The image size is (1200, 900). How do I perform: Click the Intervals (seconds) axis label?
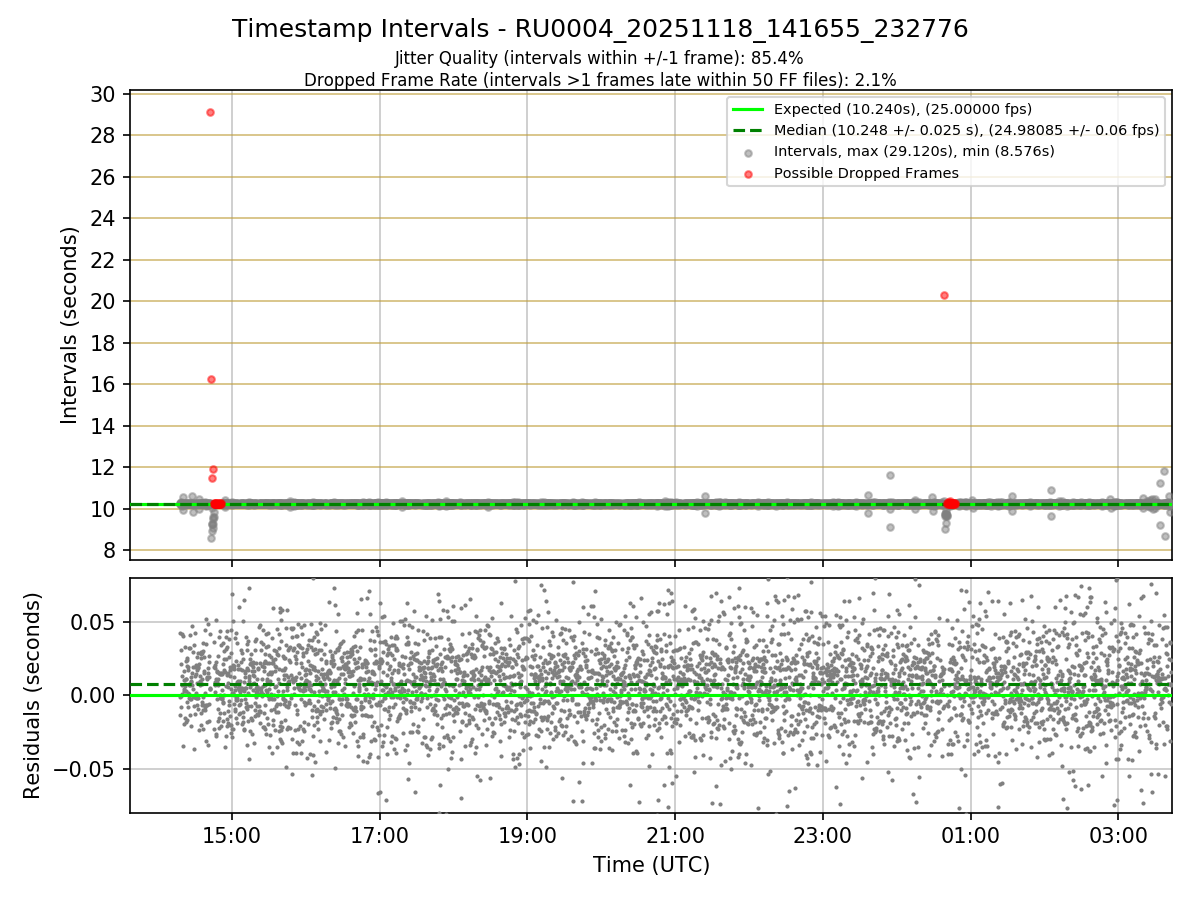69,325
